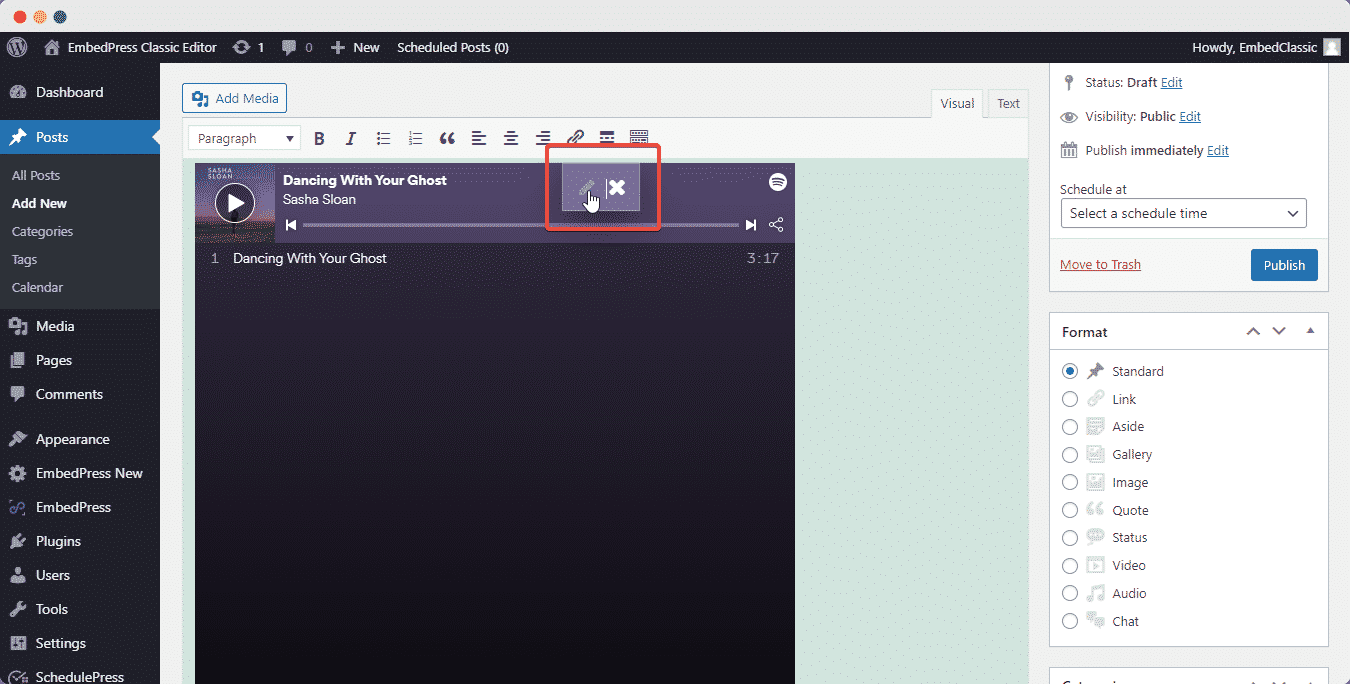This screenshot has width=1350, height=684.
Task: Open Plugins section in sidebar
Action: [80, 541]
